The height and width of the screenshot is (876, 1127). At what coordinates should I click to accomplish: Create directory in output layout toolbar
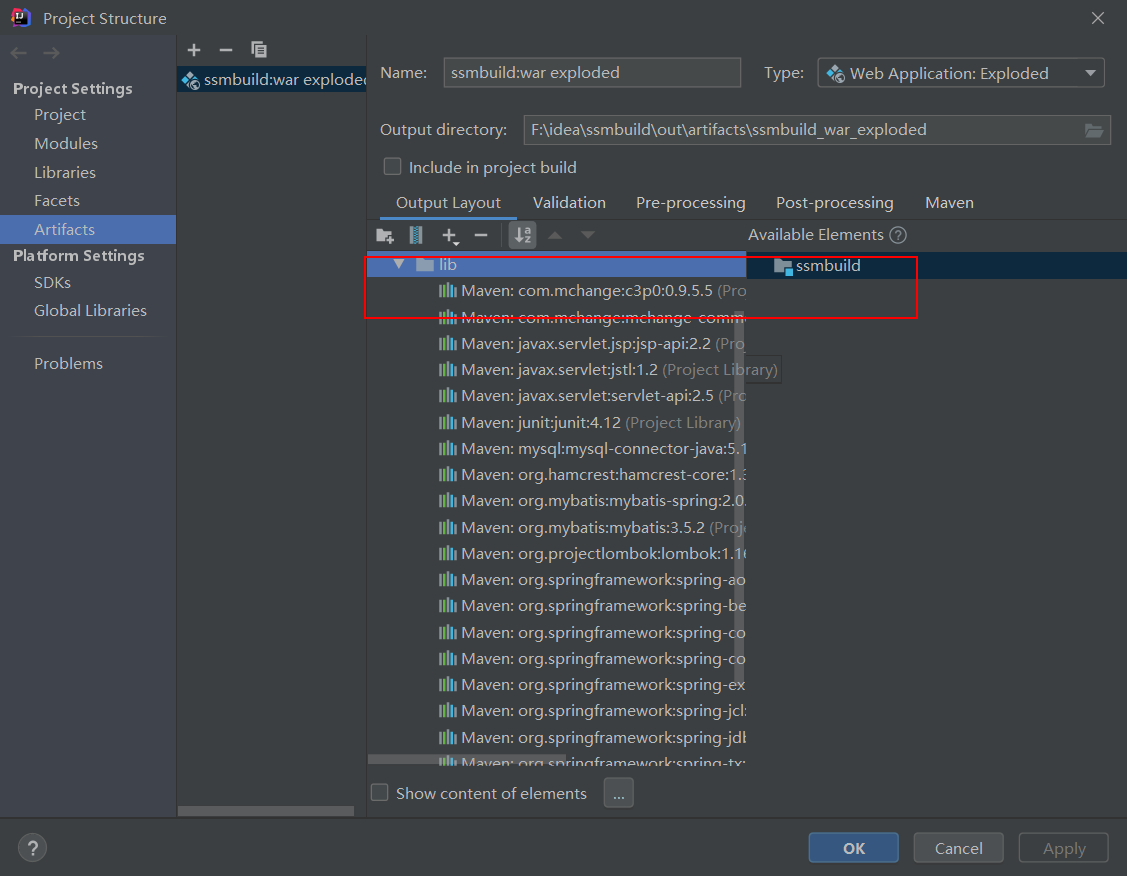(x=385, y=235)
